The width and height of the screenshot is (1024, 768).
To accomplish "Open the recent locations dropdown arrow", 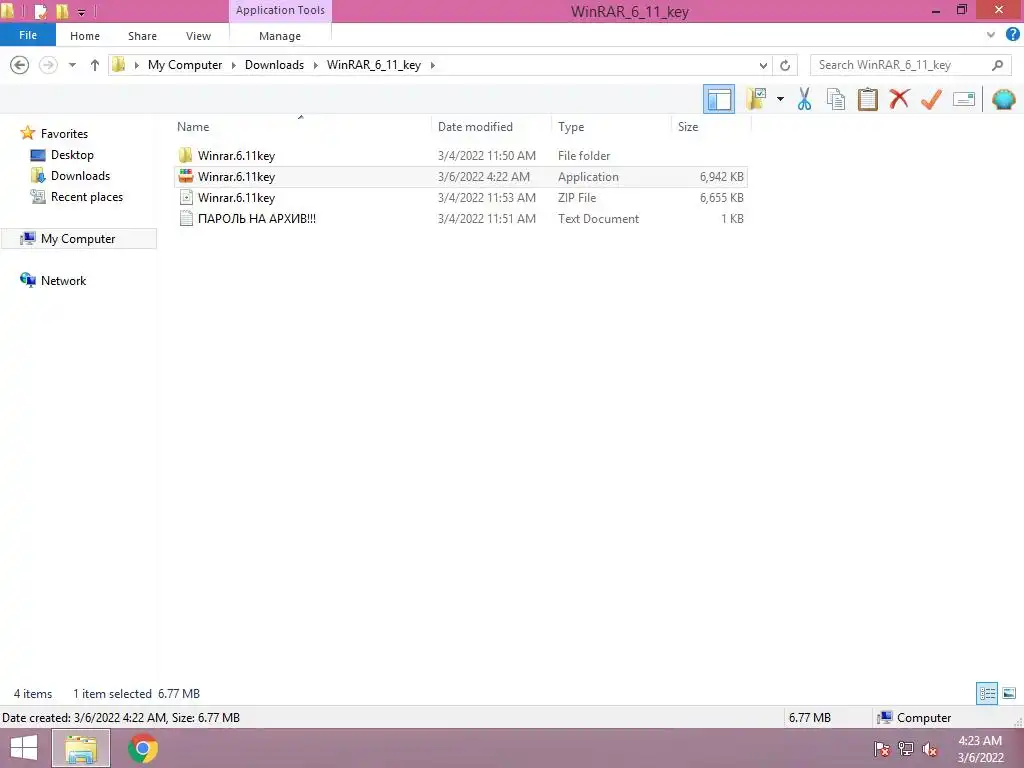I will point(72,65).
